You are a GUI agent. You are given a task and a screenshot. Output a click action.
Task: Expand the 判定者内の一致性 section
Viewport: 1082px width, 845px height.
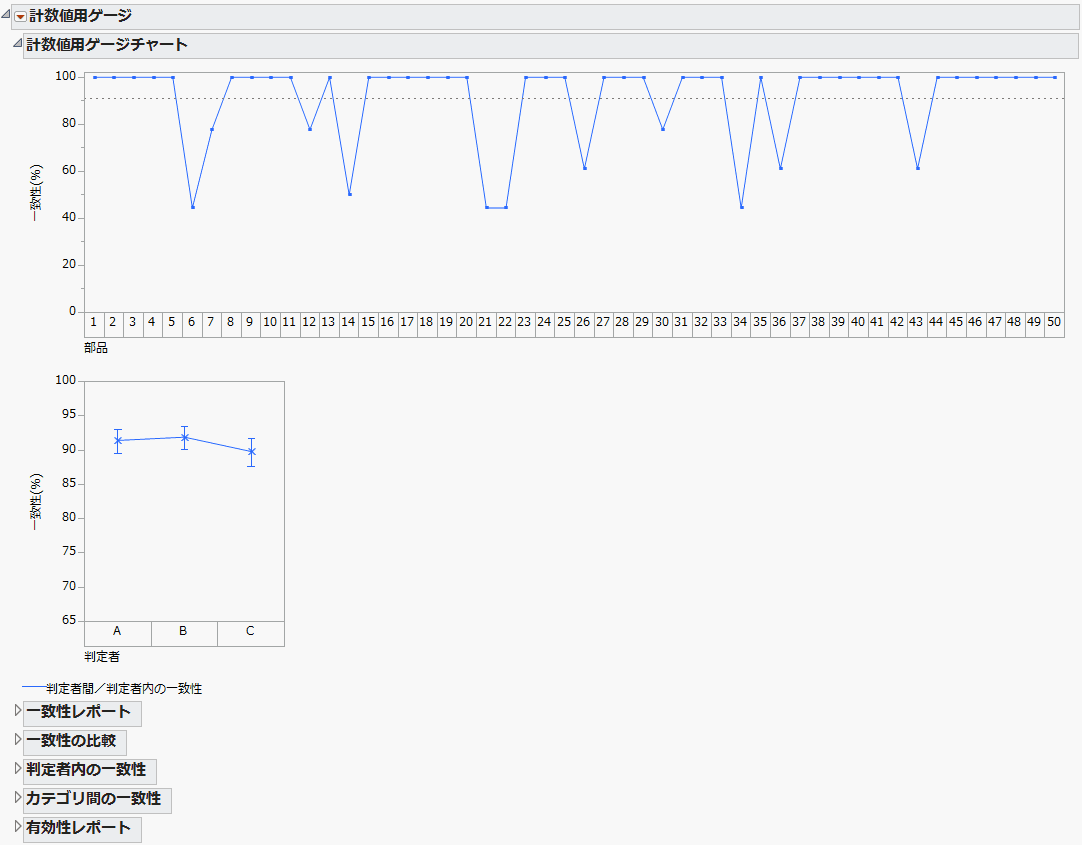(18, 768)
